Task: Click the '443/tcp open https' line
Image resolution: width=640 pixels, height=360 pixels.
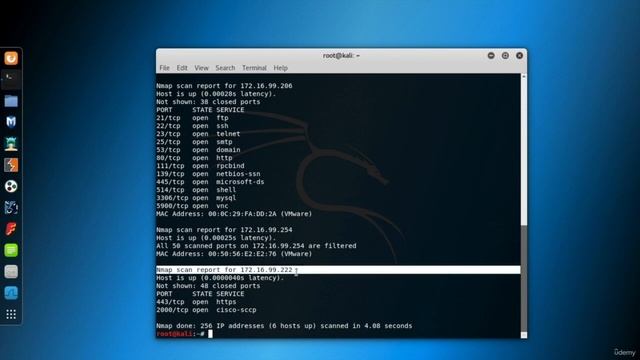Action: pyautogui.click(x=196, y=302)
